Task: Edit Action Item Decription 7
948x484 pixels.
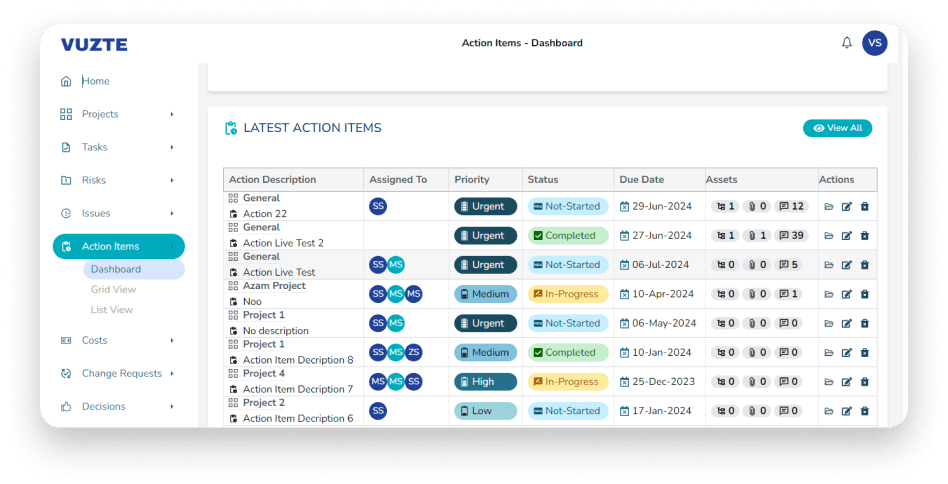Action: pos(846,382)
